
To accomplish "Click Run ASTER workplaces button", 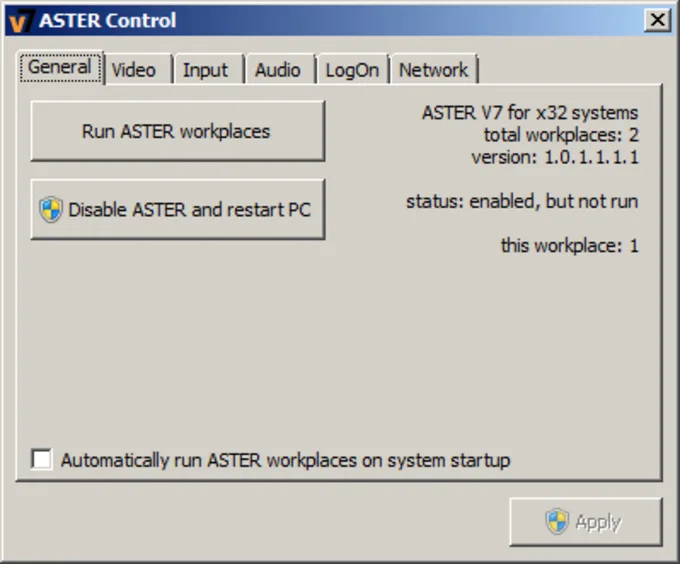I will [178, 131].
